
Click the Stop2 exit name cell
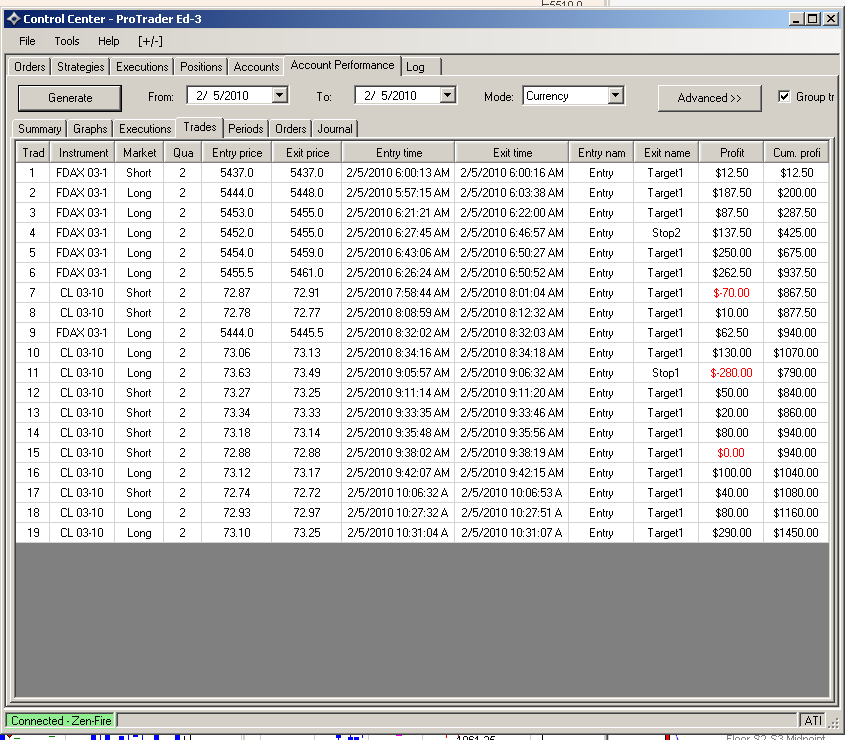(666, 233)
